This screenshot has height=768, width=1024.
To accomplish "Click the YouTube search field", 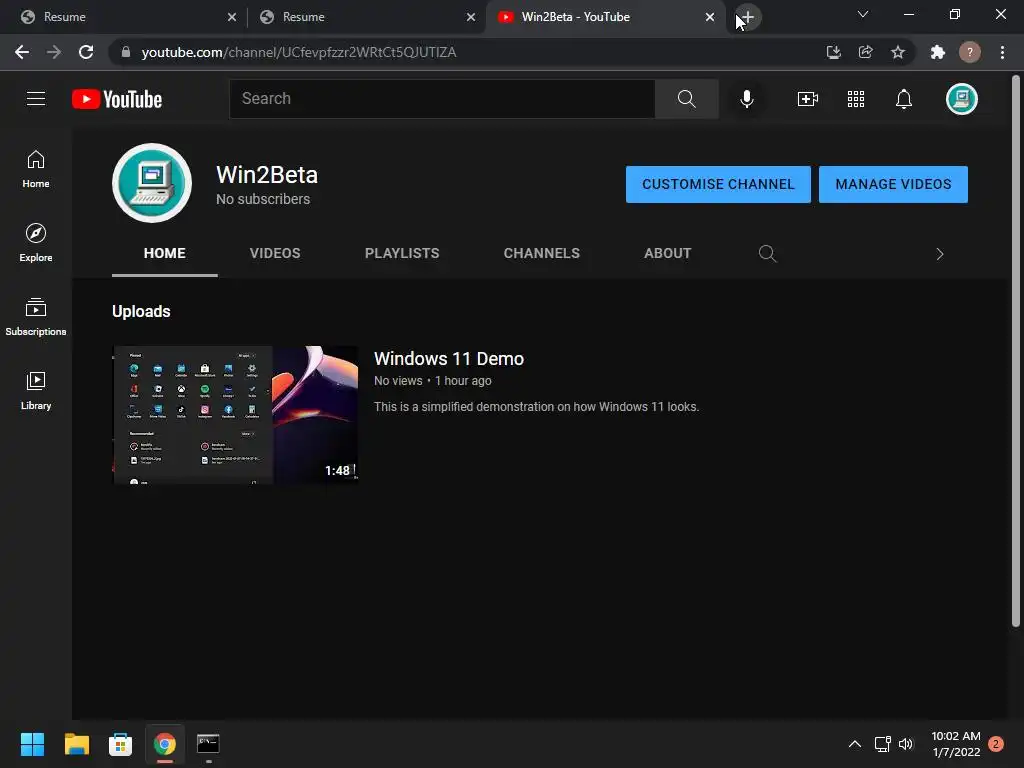I will coord(442,99).
